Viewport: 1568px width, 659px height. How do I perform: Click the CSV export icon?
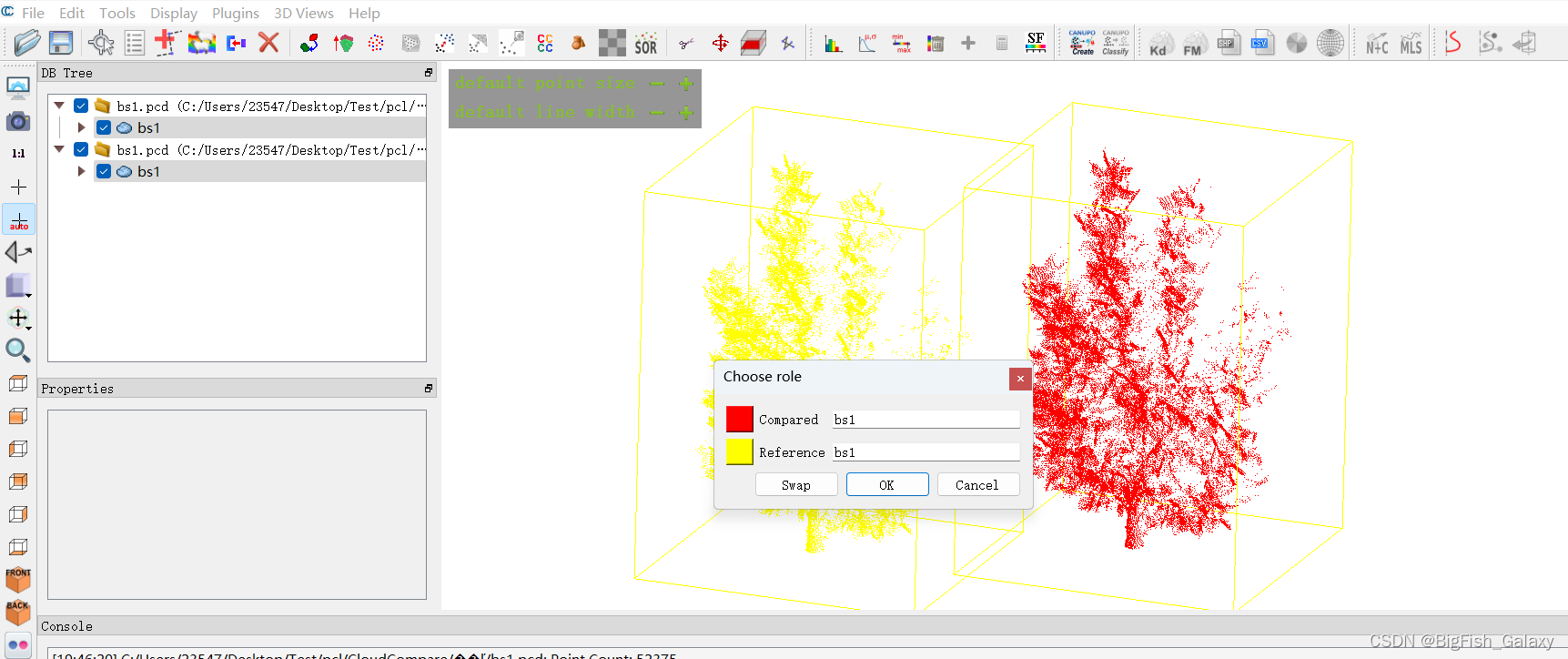click(1262, 43)
